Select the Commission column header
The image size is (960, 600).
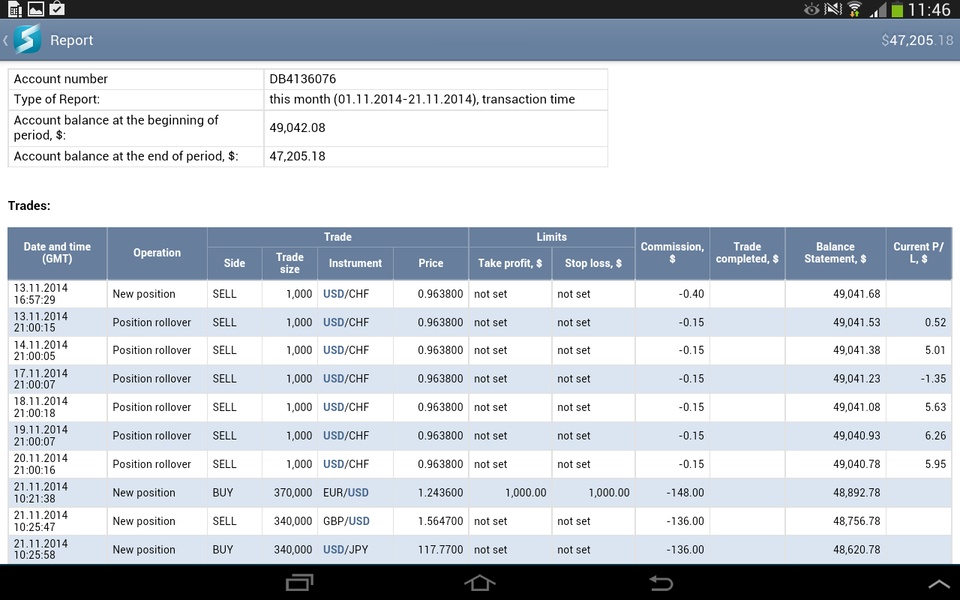[672, 253]
